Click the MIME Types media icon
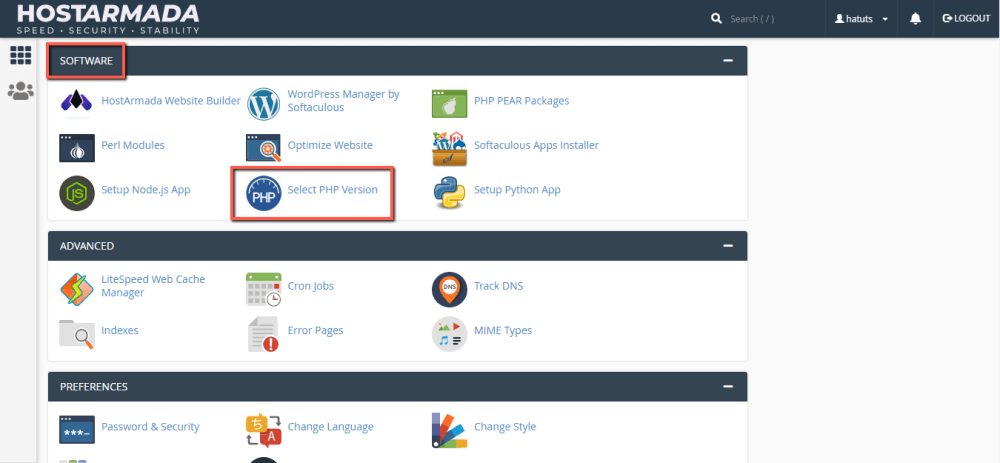The width and height of the screenshot is (1000, 463). pos(450,334)
